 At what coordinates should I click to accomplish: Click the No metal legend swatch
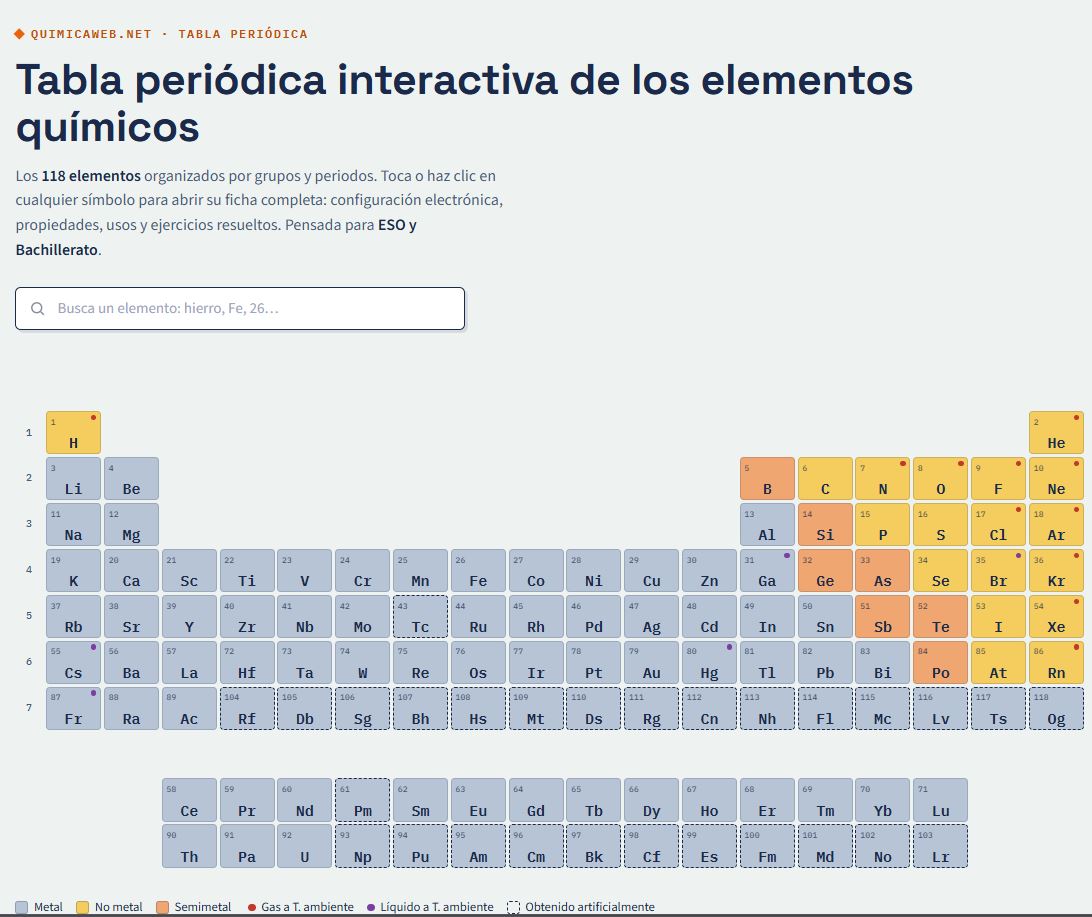coord(82,907)
